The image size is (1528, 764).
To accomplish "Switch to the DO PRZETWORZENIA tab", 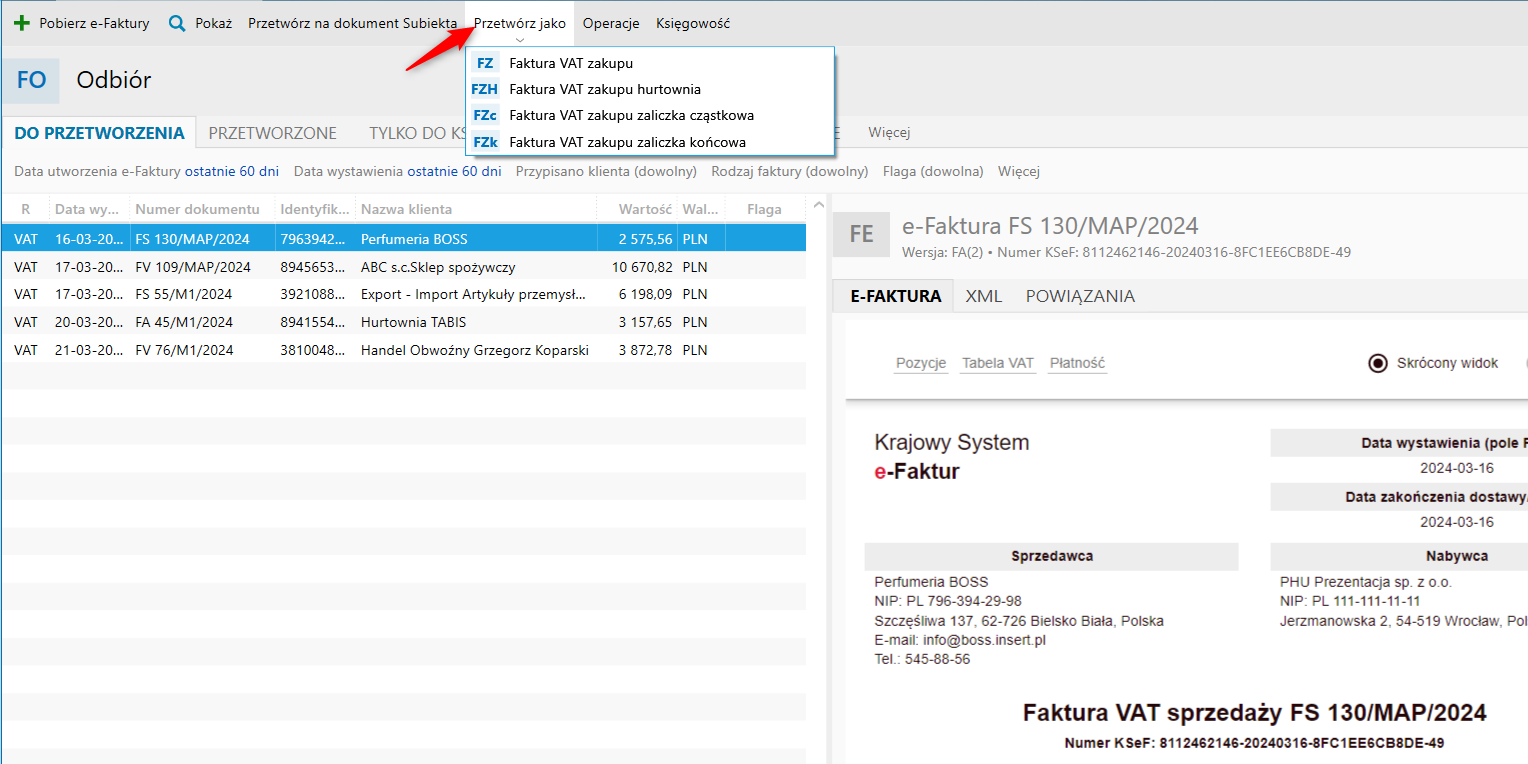I will (x=99, y=133).
